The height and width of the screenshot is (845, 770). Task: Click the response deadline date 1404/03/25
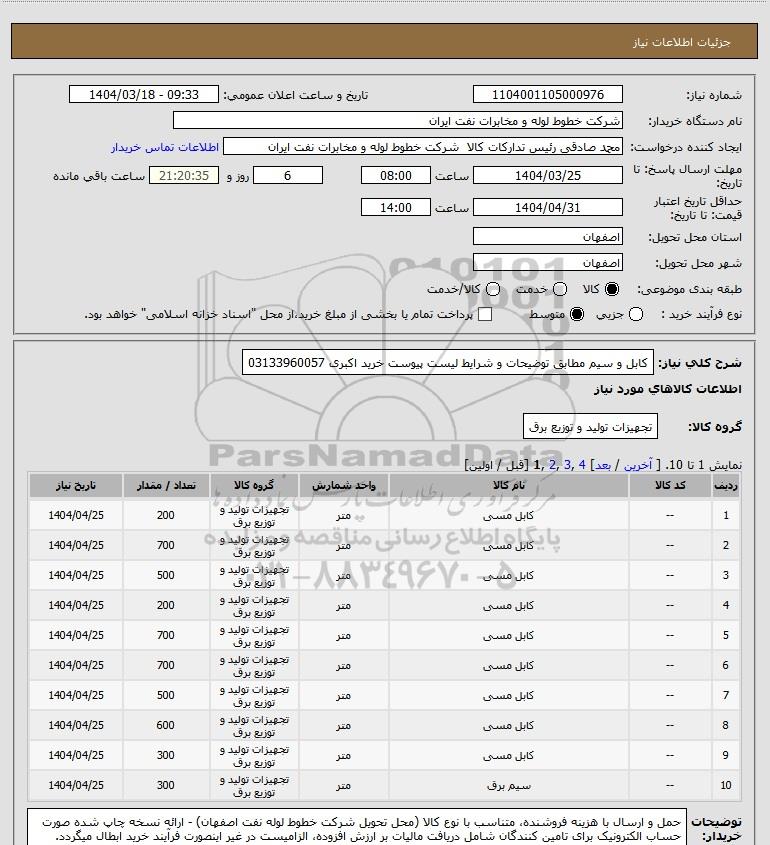point(547,176)
